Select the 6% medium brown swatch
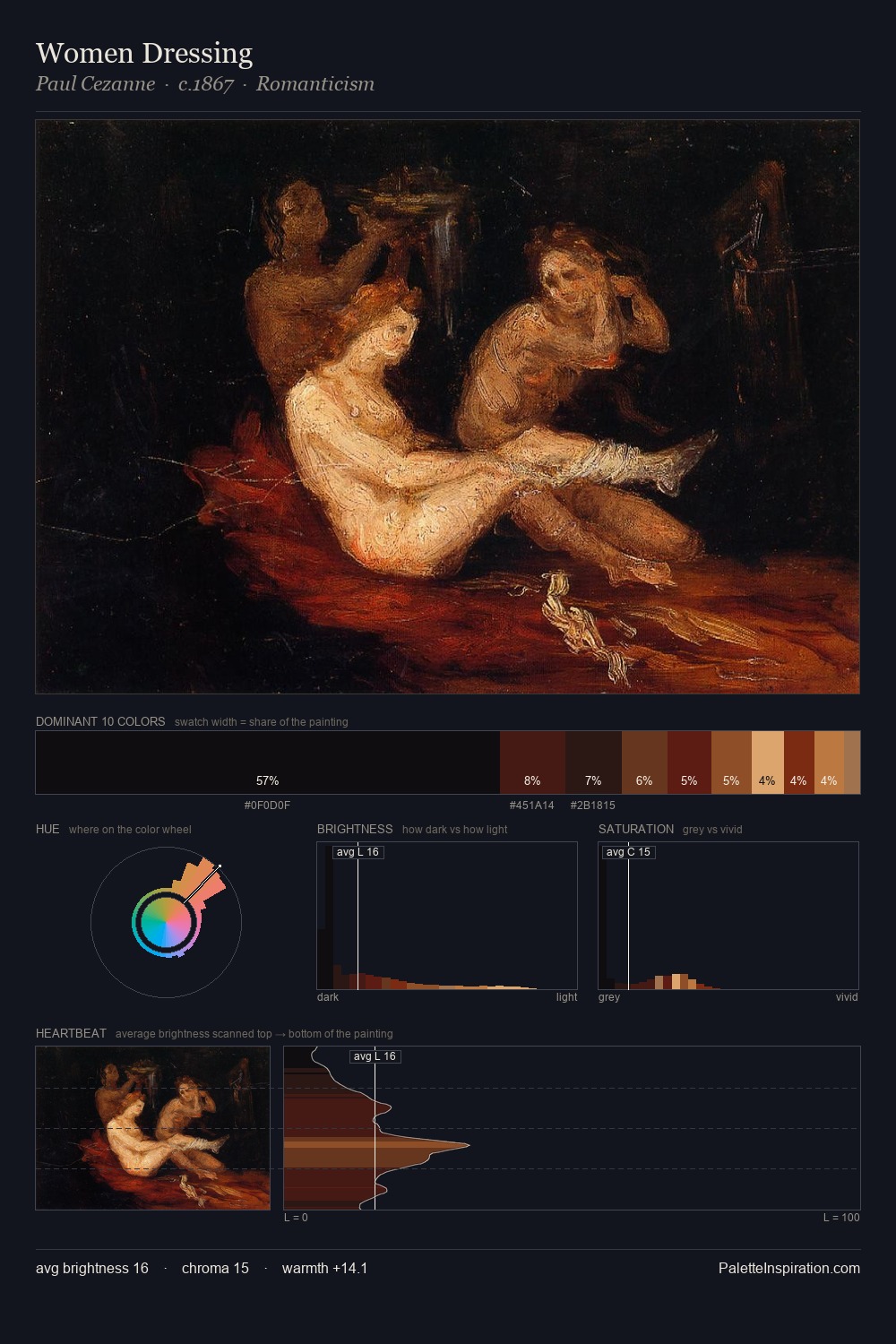 pos(644,762)
